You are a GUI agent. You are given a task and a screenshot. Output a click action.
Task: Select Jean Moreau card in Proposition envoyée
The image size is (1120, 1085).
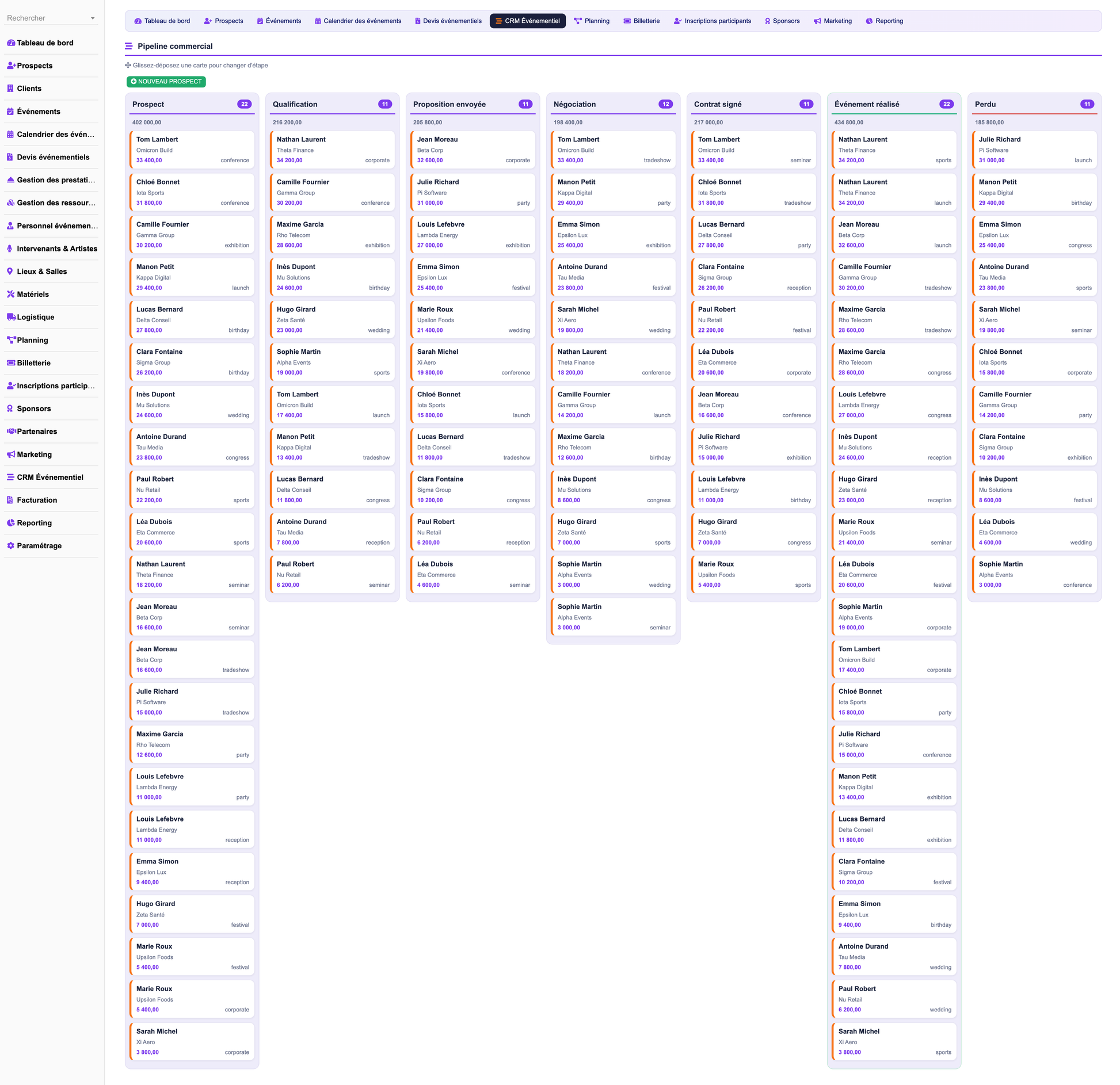(473, 150)
